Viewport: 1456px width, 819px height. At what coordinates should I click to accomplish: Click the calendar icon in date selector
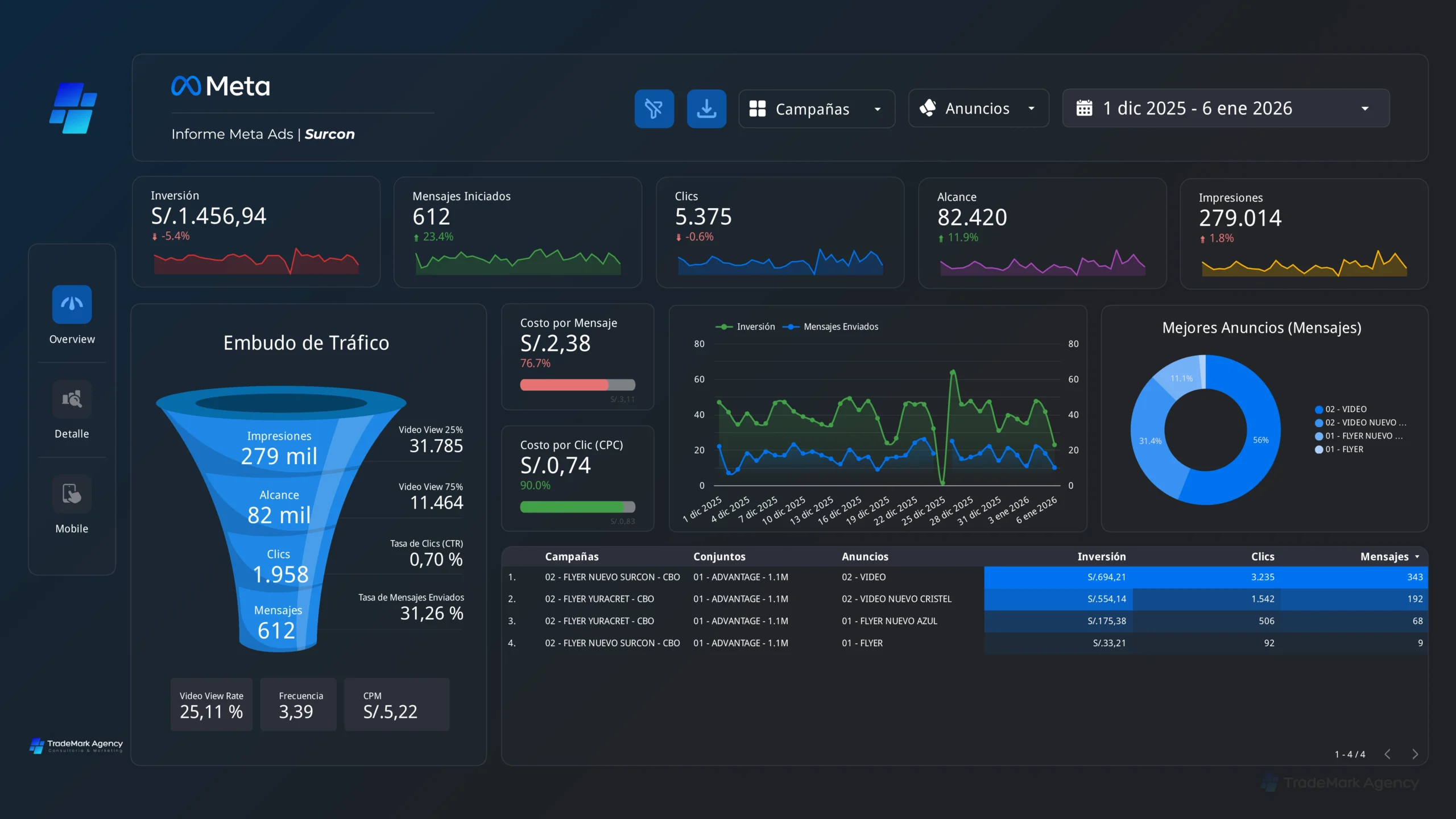click(1084, 108)
